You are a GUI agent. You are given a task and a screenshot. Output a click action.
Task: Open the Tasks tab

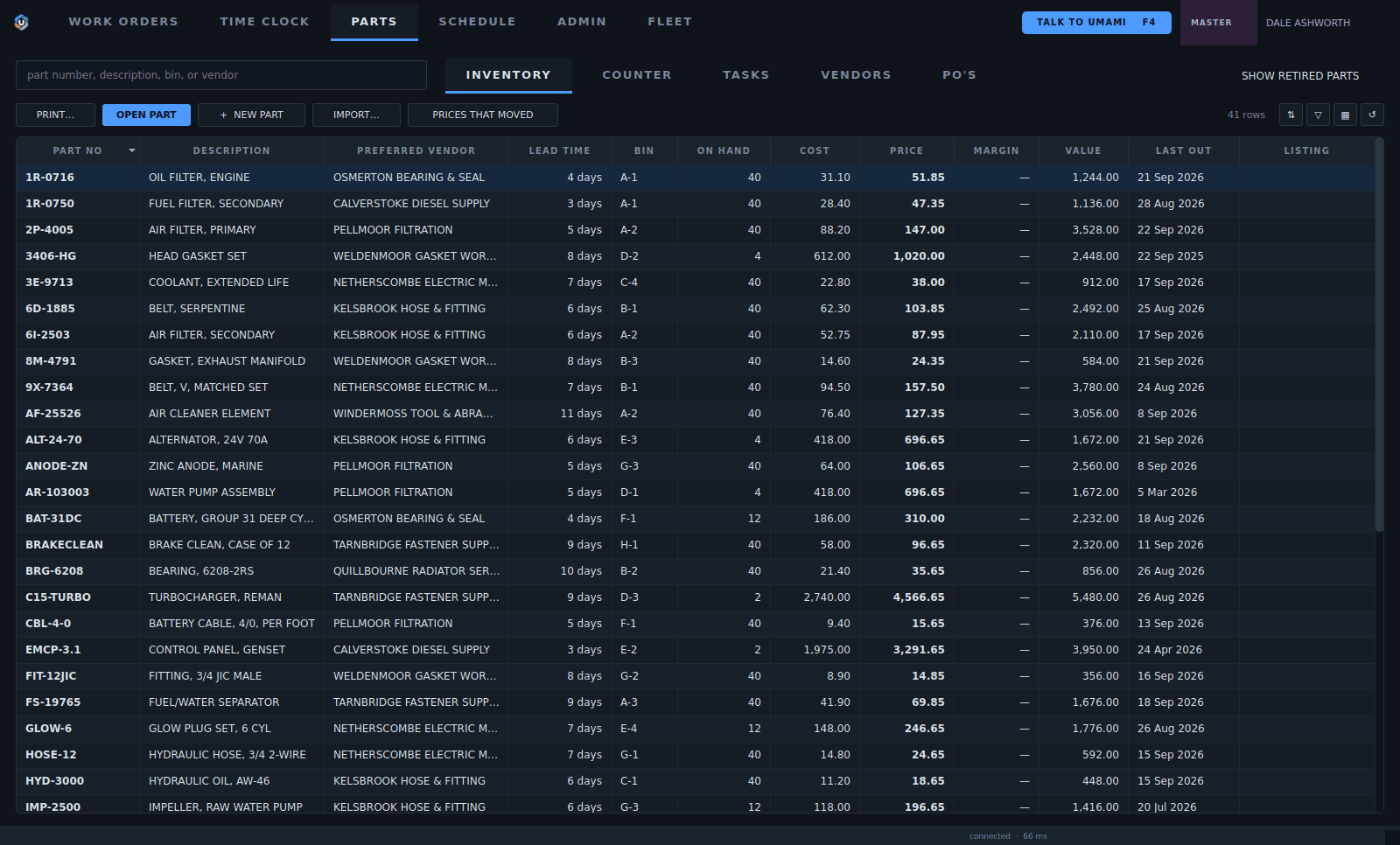[x=746, y=75]
